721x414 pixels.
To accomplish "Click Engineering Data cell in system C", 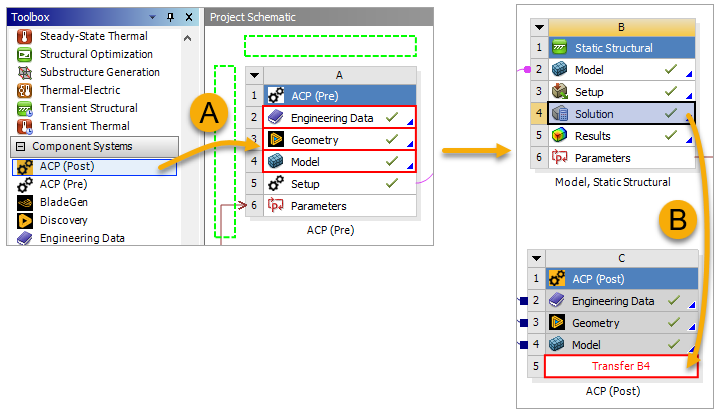I will (x=622, y=300).
